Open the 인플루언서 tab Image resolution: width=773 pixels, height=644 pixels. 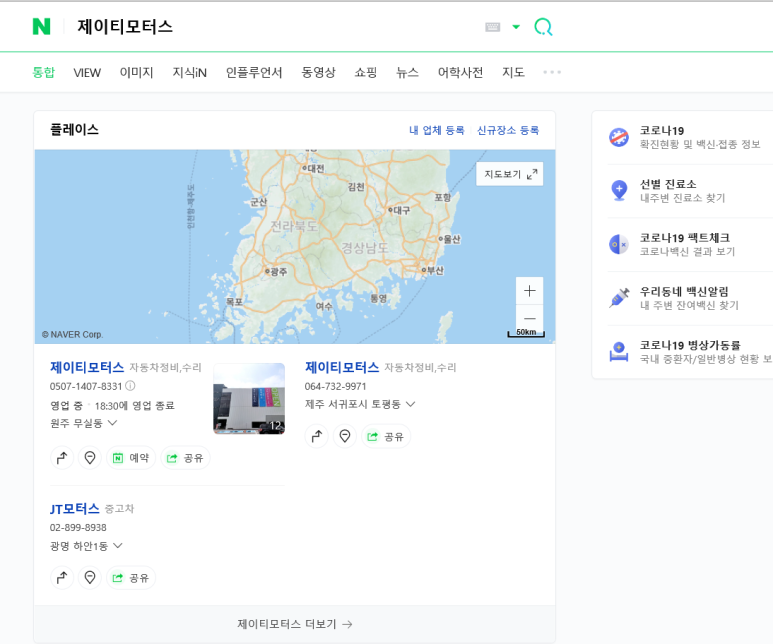coord(254,72)
